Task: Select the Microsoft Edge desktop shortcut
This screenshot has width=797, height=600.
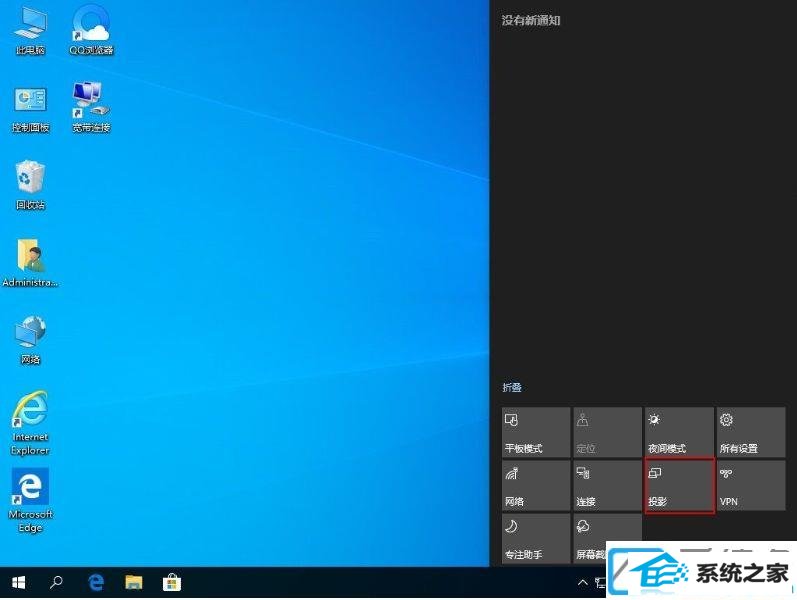Action: [x=30, y=500]
